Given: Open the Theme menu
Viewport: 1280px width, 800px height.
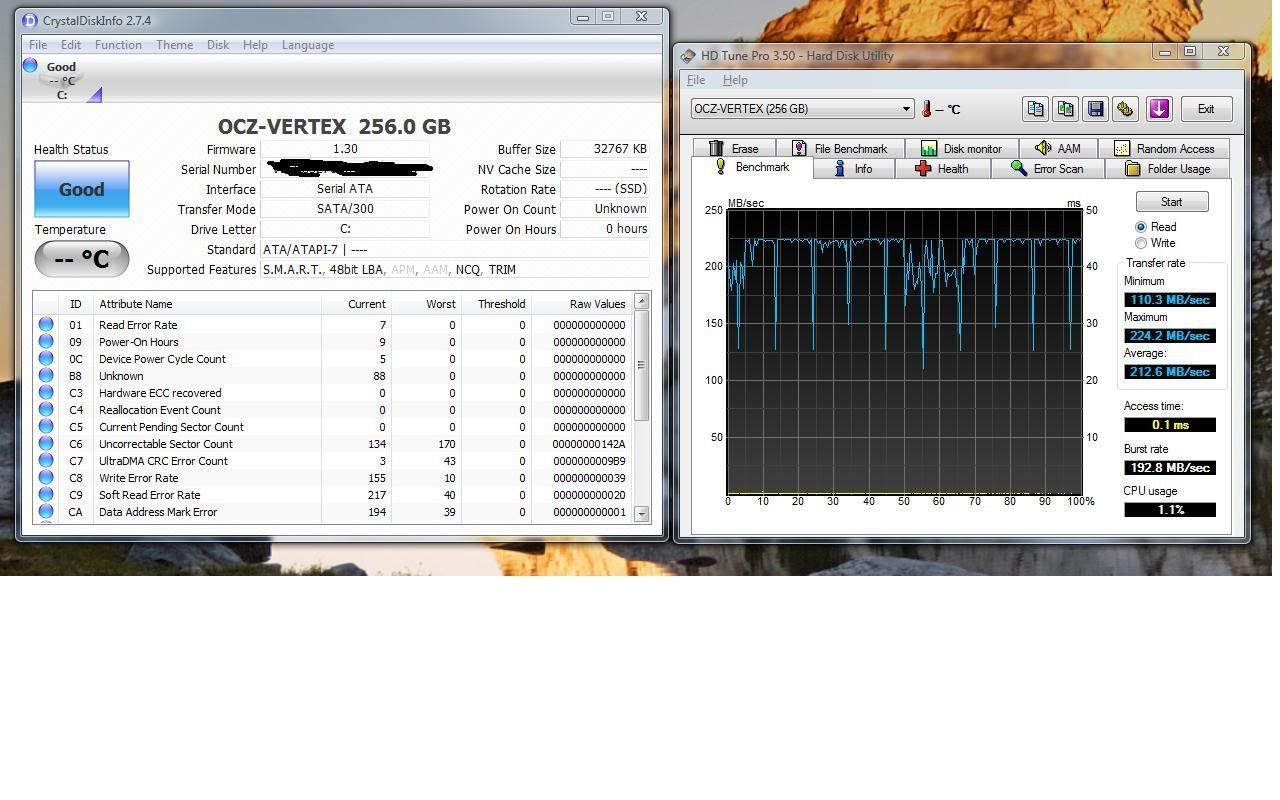Looking at the screenshot, I should pyautogui.click(x=174, y=45).
